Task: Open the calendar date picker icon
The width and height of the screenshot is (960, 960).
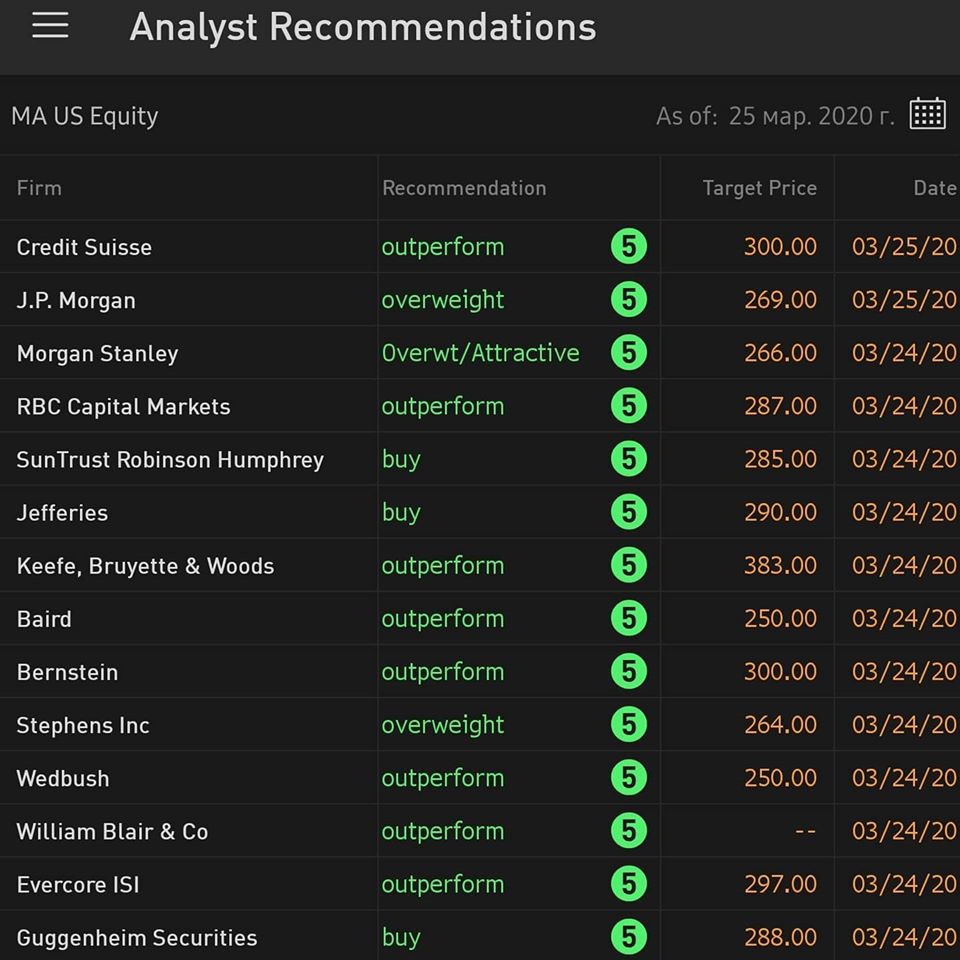Action: (928, 113)
